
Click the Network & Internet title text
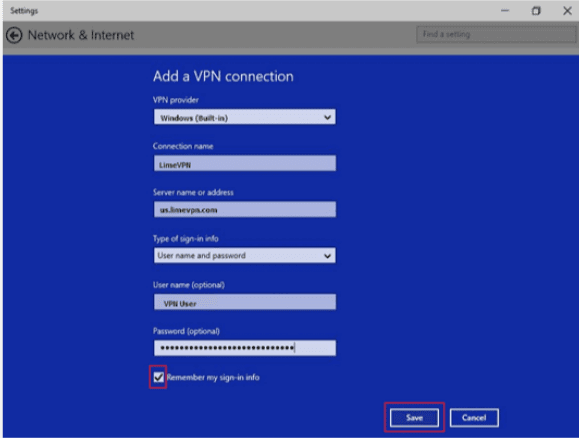pyautogui.click(x=81, y=35)
